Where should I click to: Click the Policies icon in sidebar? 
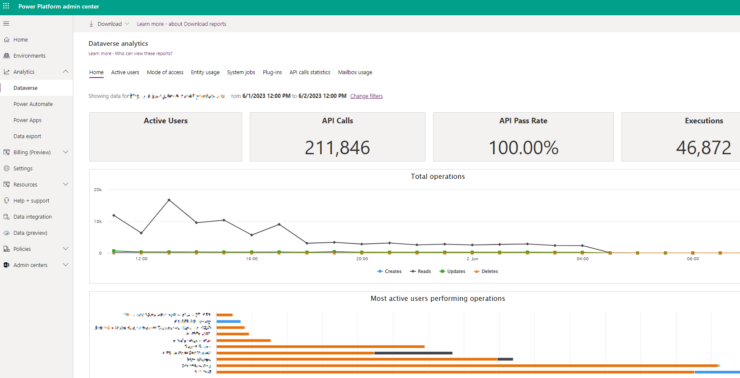click(7, 249)
